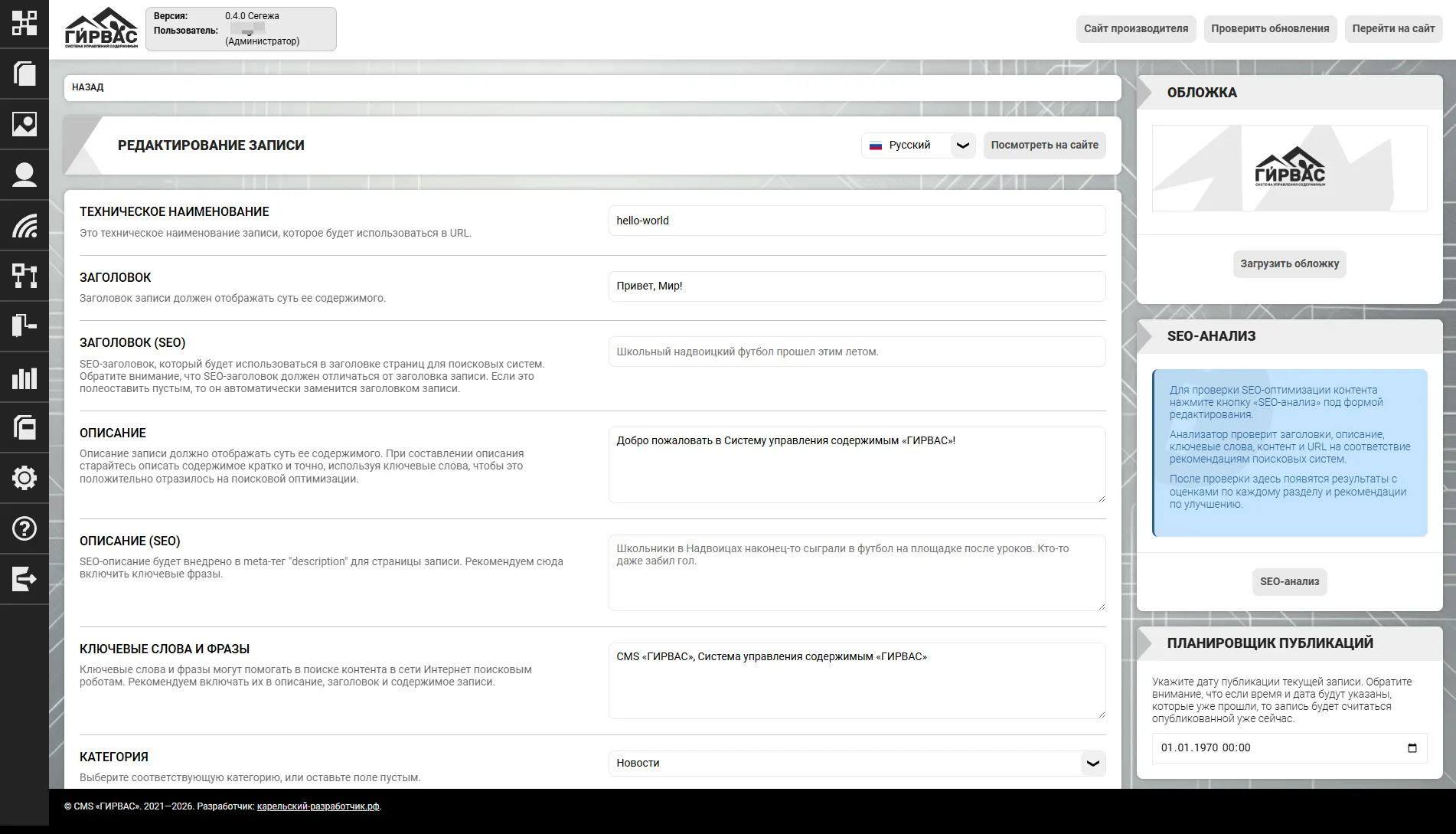The image size is (1456, 834).
Task: Open the media picture icon in sidebar
Action: tap(24, 124)
